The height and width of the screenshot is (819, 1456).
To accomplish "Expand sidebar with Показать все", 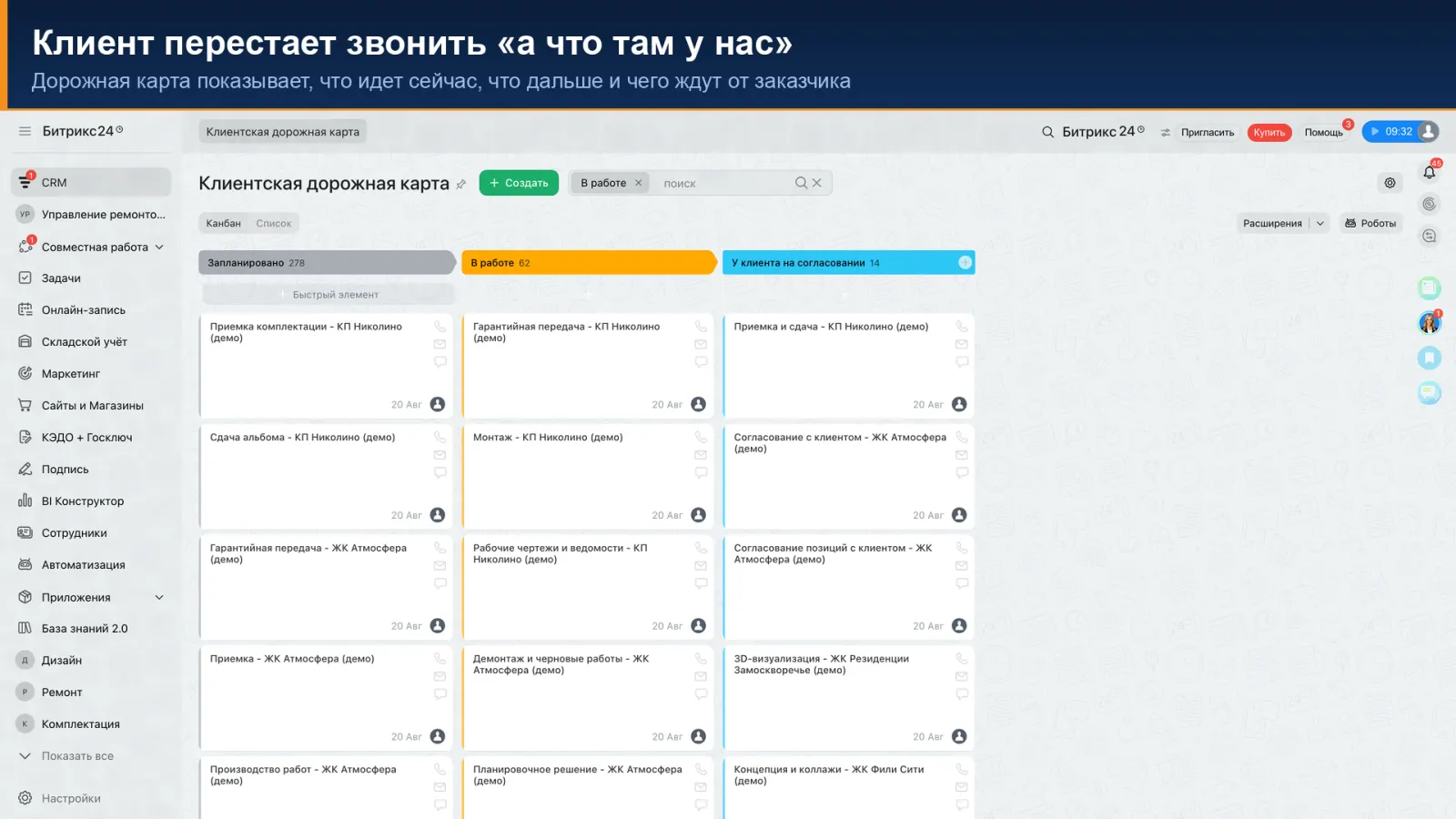I will click(77, 756).
